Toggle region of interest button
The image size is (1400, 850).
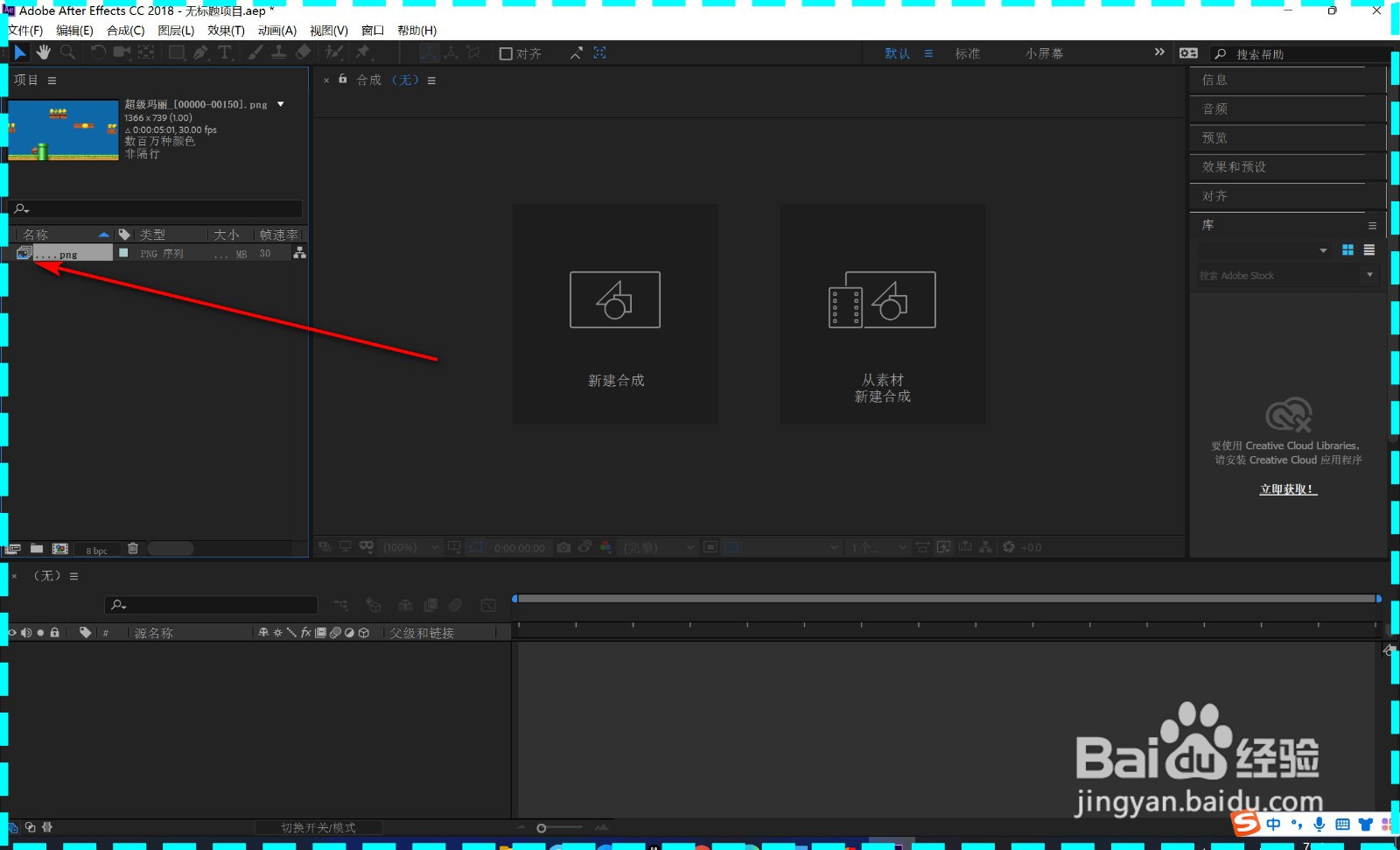(710, 547)
